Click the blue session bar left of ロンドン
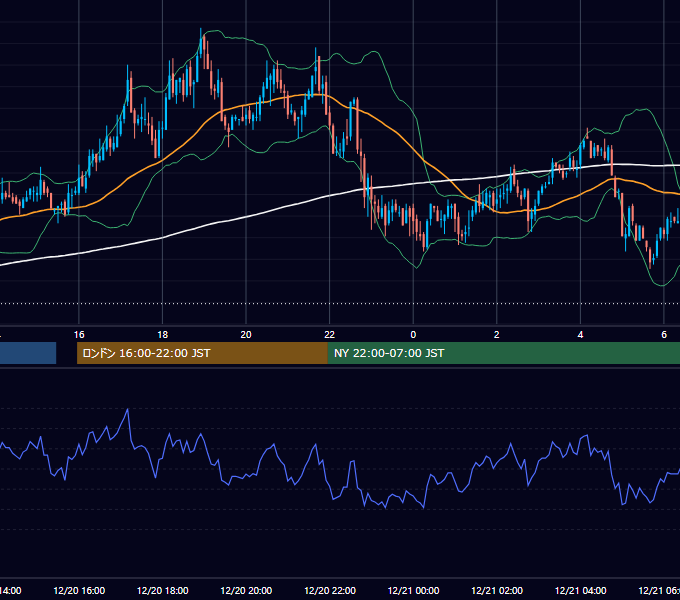The width and height of the screenshot is (680, 600). click(x=28, y=353)
